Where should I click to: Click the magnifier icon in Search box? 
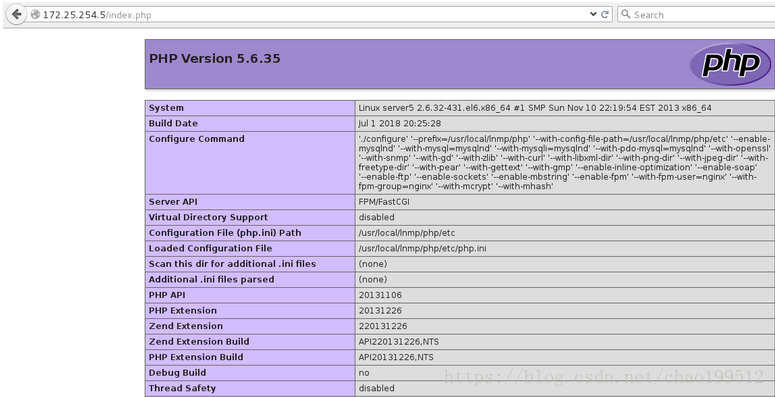625,14
